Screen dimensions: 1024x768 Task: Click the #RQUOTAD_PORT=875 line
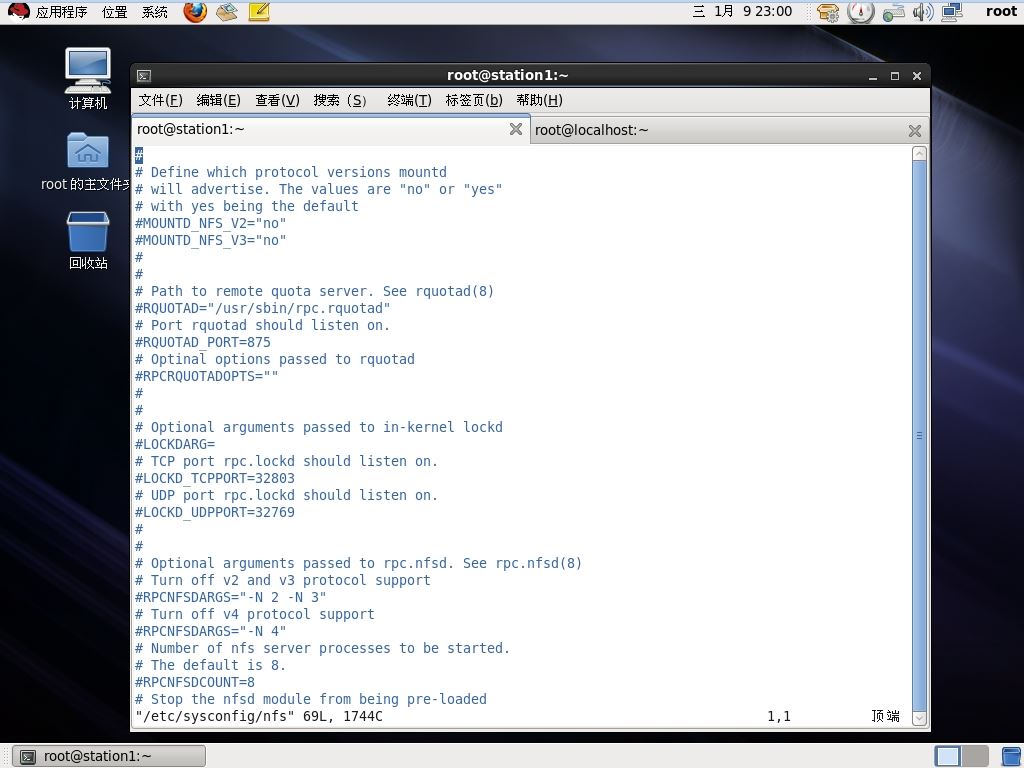coord(202,342)
